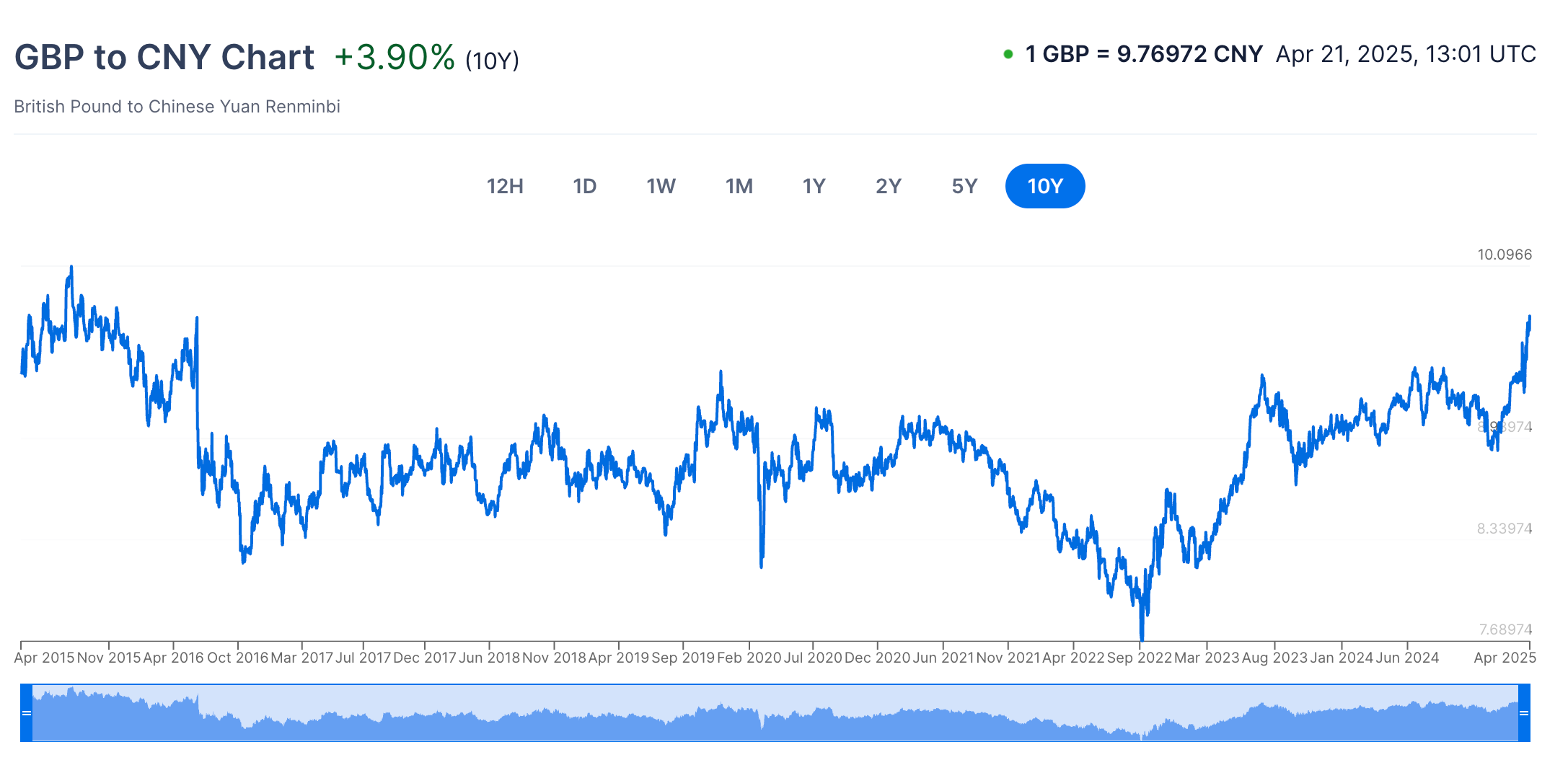Select the 12H time range

pyautogui.click(x=505, y=186)
